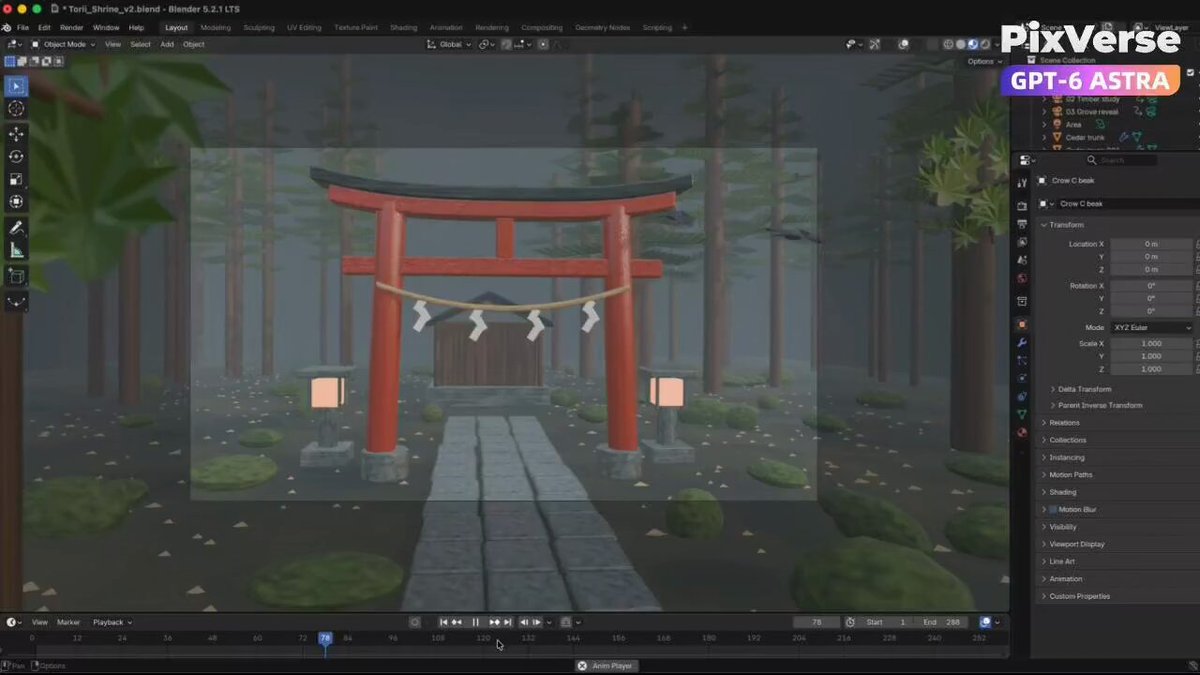
Task: Open the Output properties tab
Action: (1021, 224)
